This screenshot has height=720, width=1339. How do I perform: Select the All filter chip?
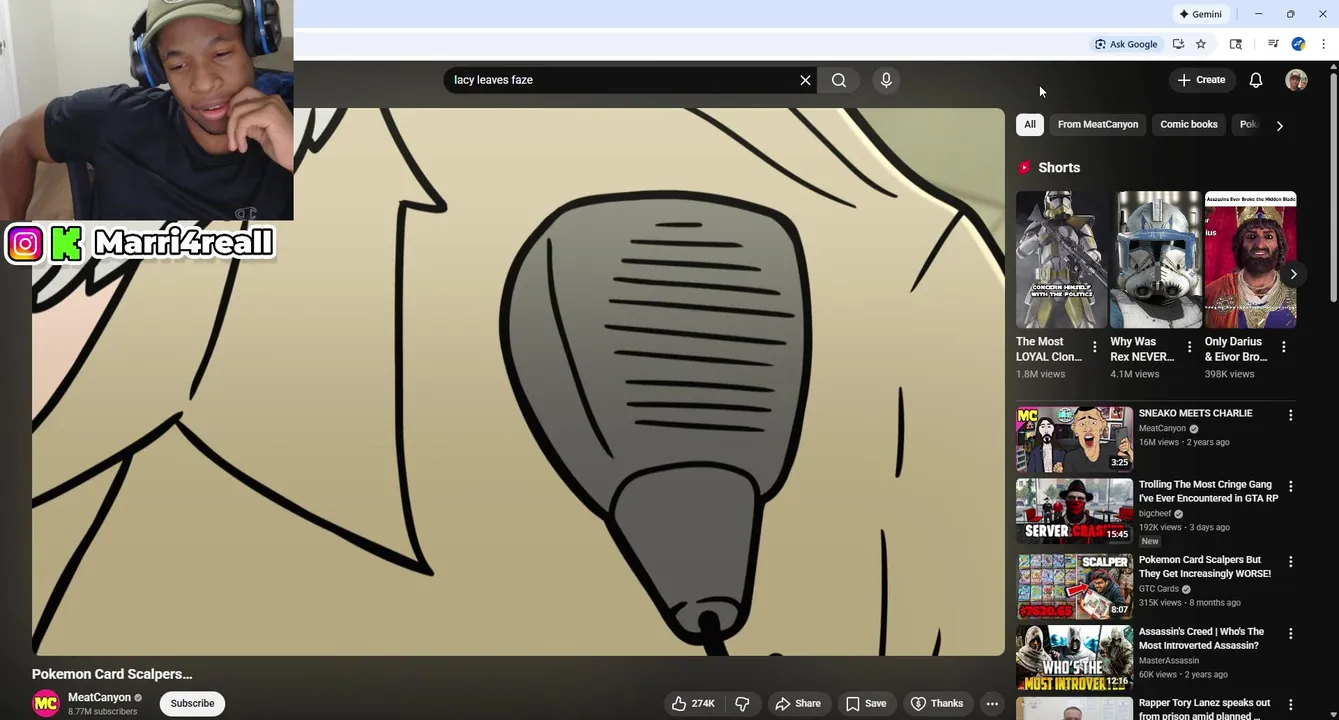(x=1030, y=125)
